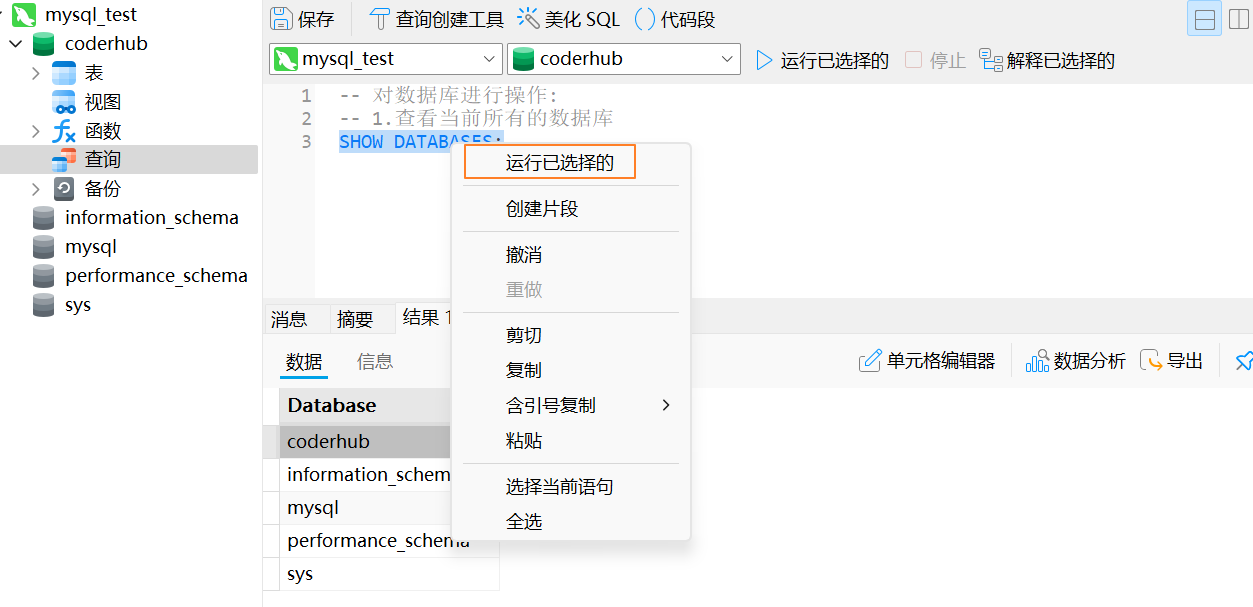This screenshot has width=1253, height=607.
Task: Click the Data Analysis (数据分析) icon
Action: point(1038,361)
